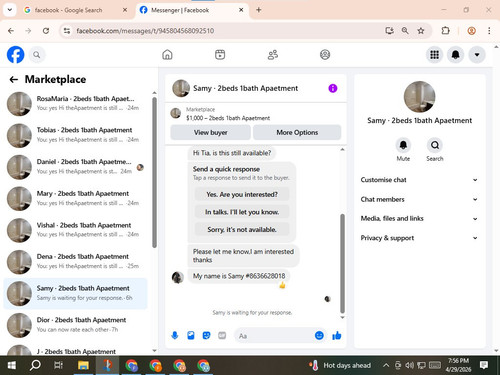The height and width of the screenshot is (375, 500).
Task: Open Vishal apartment conversation
Action: coord(75,230)
